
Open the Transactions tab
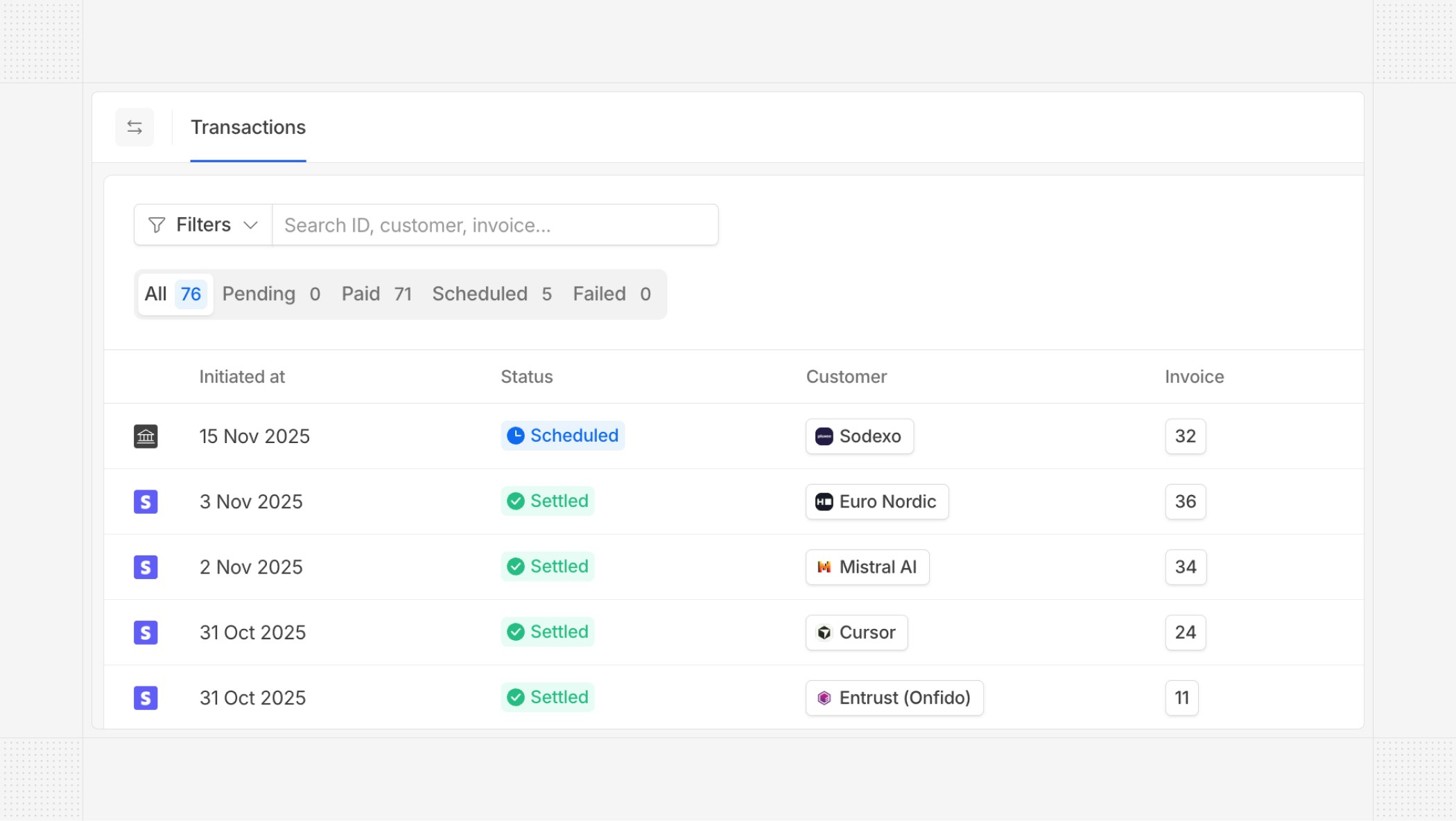coord(248,128)
